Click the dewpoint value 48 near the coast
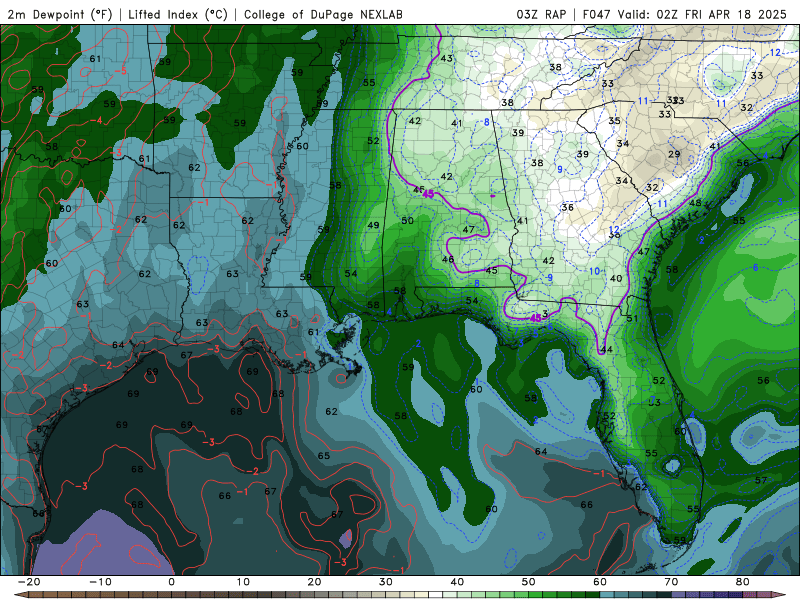800x600 pixels. 695,203
